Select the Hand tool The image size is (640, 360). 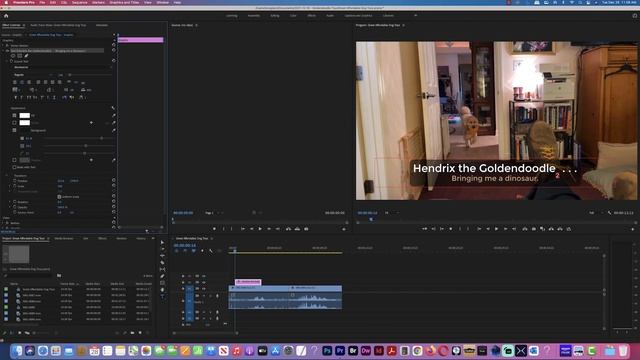click(x=162, y=290)
